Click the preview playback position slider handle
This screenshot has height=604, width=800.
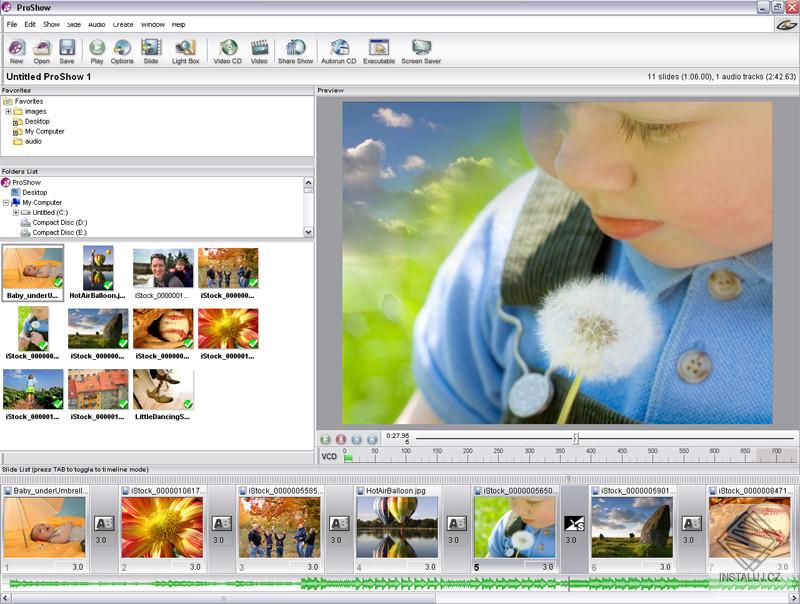[576, 438]
